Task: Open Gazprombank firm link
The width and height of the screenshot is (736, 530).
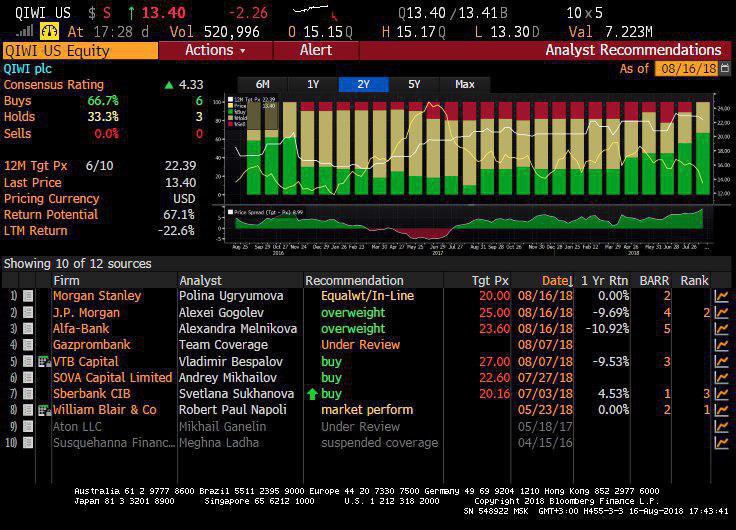Action: click(x=92, y=345)
